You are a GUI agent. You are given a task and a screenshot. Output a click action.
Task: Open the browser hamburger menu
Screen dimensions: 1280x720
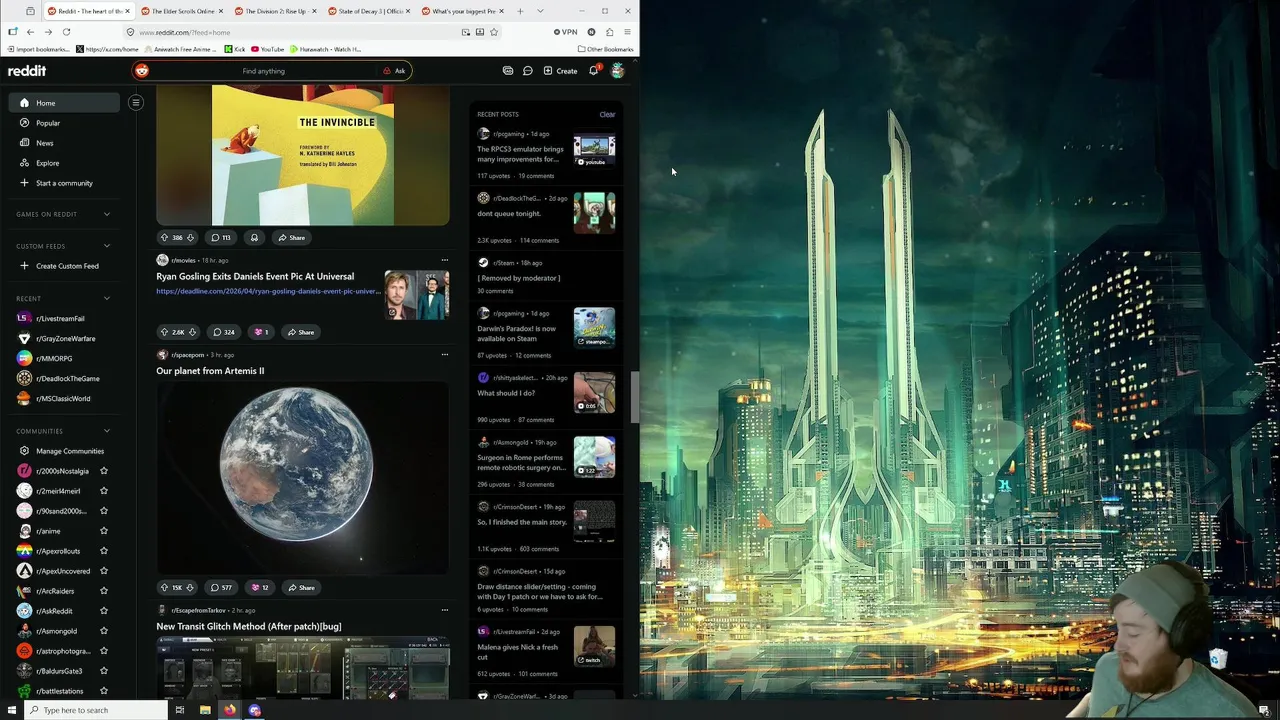[627, 32]
